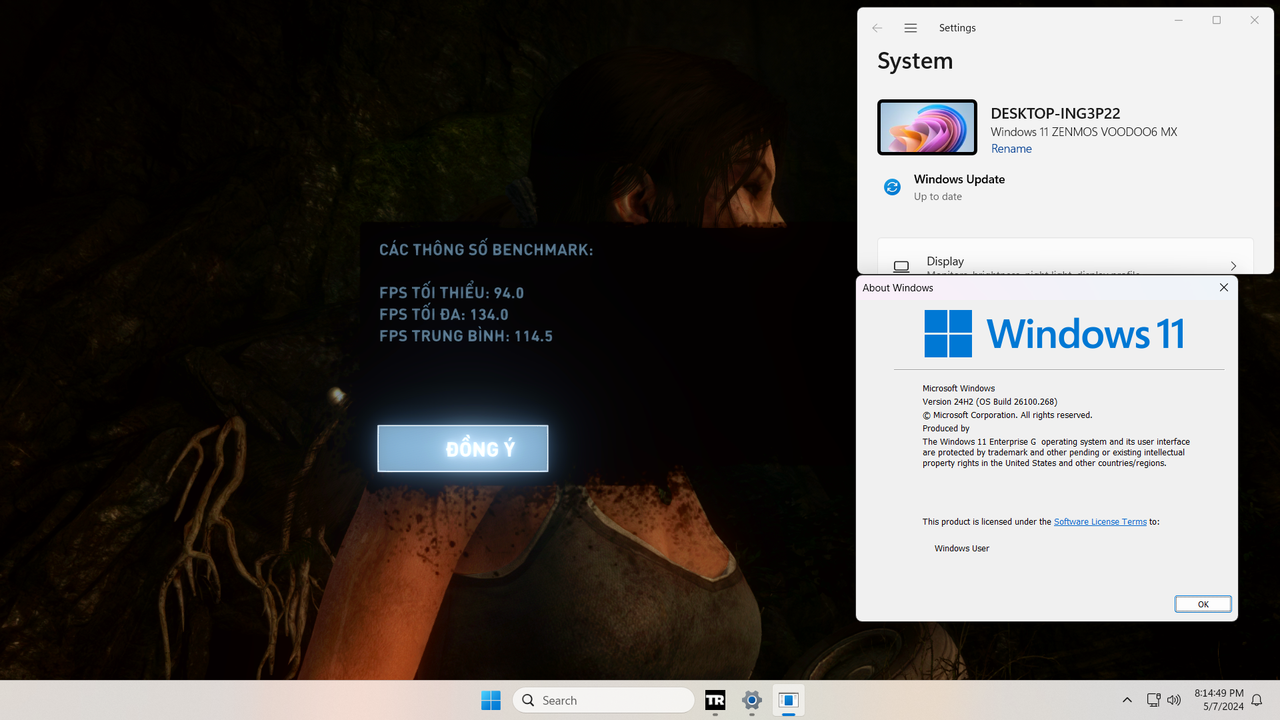
Task: Open the Tomb Raider taskbar icon
Action: [715, 700]
